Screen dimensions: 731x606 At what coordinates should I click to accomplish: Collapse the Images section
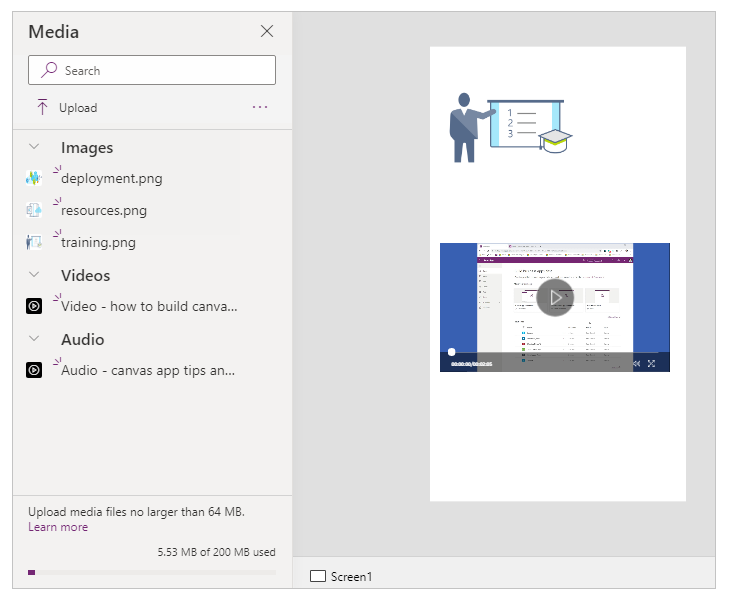34,147
